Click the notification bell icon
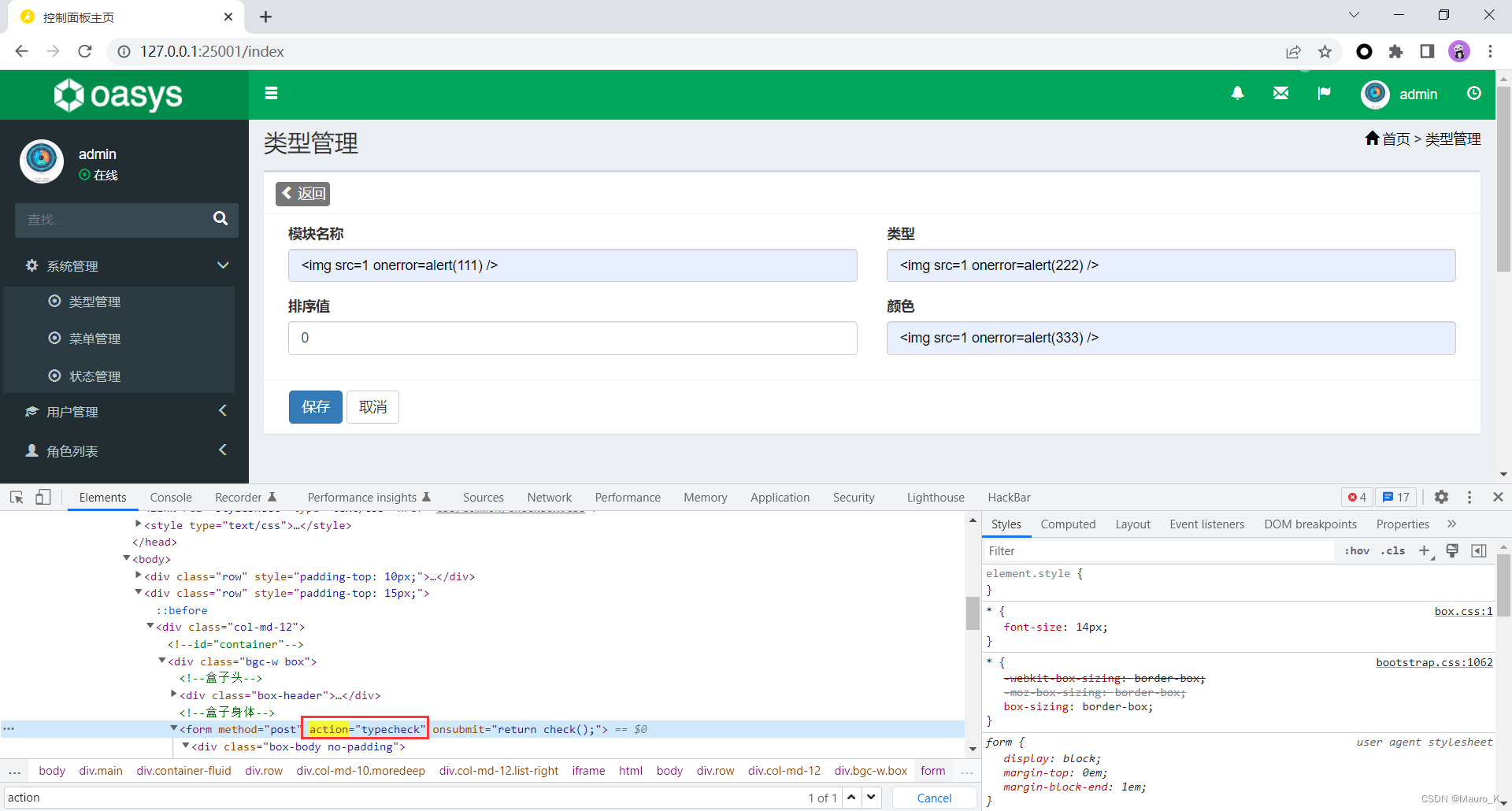Viewport: 1512px width, 811px height. (x=1237, y=93)
